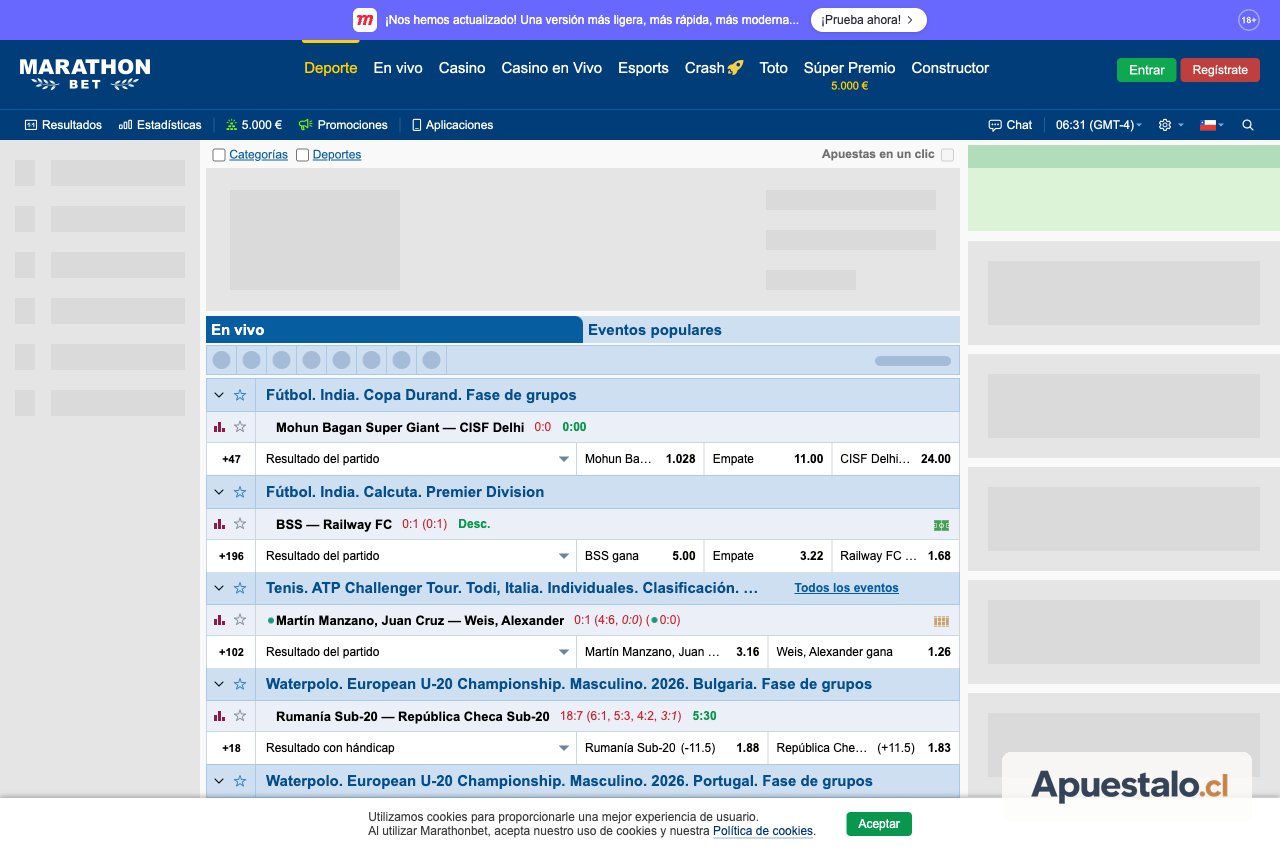Open the Casino en Vivo menu
The width and height of the screenshot is (1280, 850).
click(x=552, y=68)
